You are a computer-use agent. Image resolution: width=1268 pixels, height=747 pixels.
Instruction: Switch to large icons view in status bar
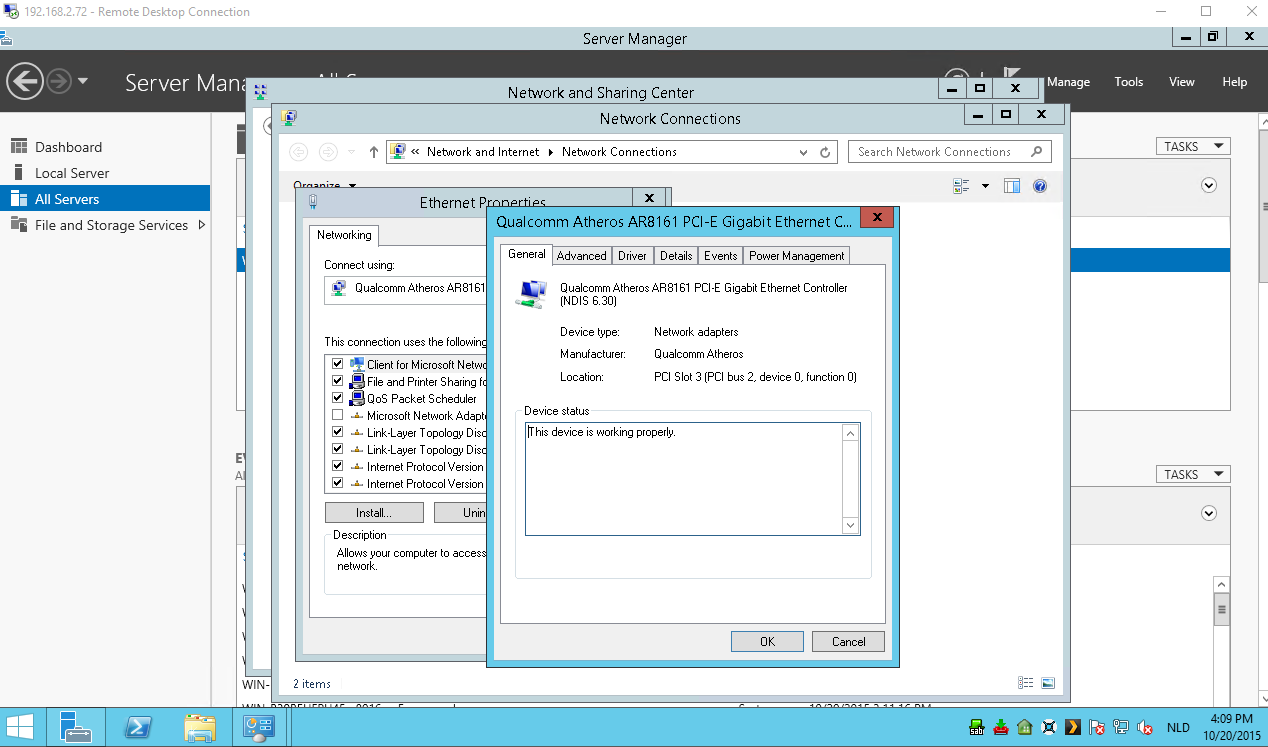pyautogui.click(x=1047, y=683)
